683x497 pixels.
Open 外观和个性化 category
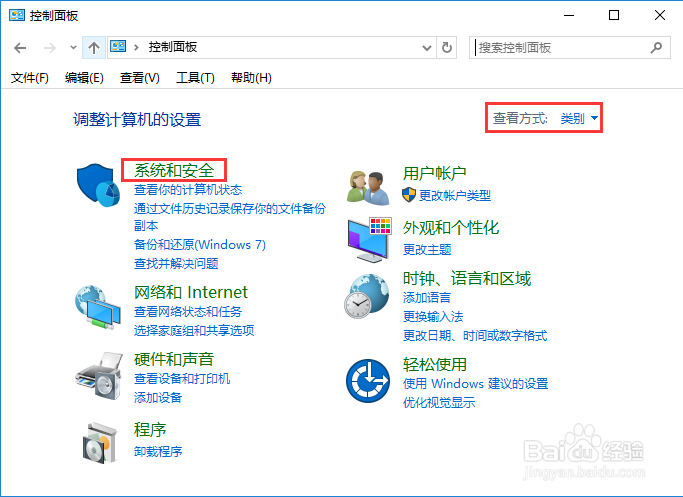click(451, 227)
